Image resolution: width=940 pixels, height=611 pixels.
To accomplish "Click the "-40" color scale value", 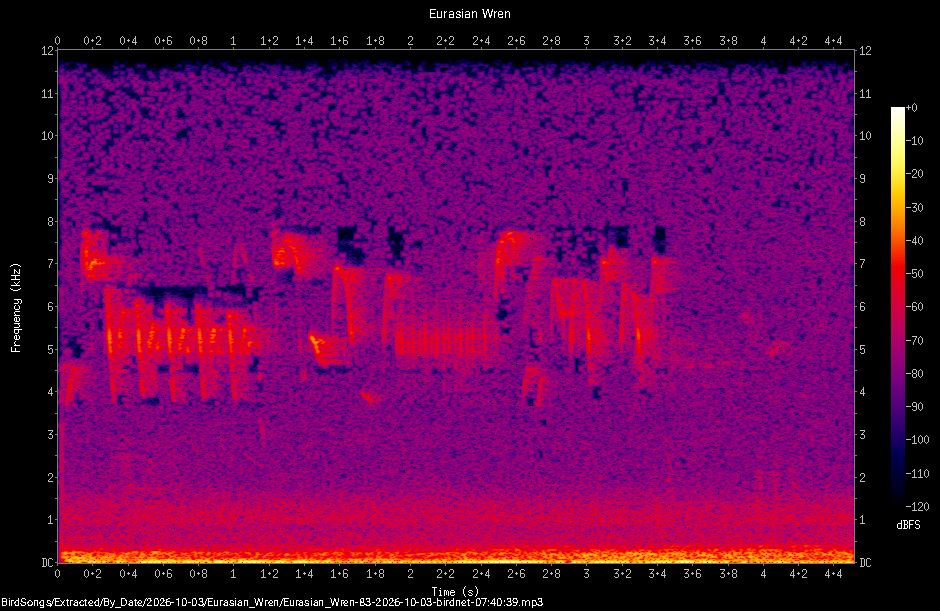I will click(914, 240).
